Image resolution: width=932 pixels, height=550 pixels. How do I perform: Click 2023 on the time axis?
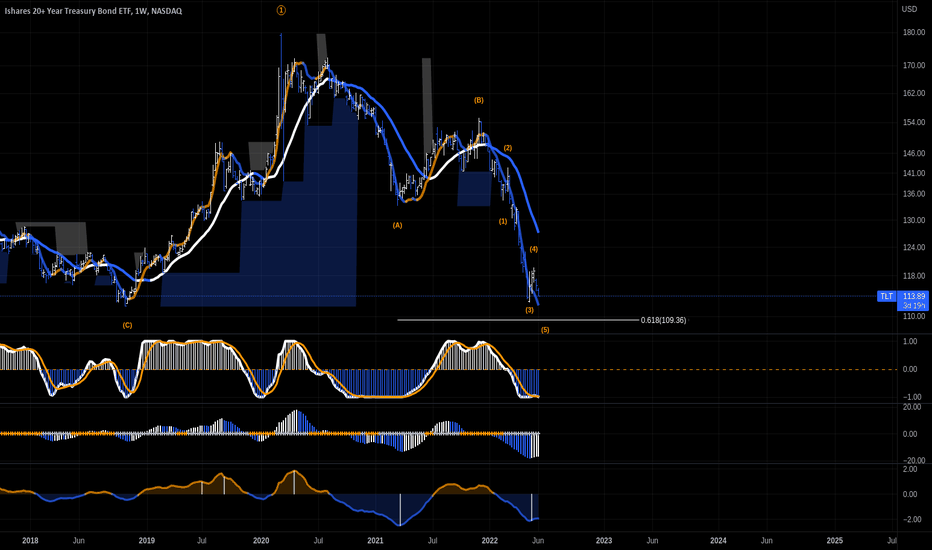[603, 540]
